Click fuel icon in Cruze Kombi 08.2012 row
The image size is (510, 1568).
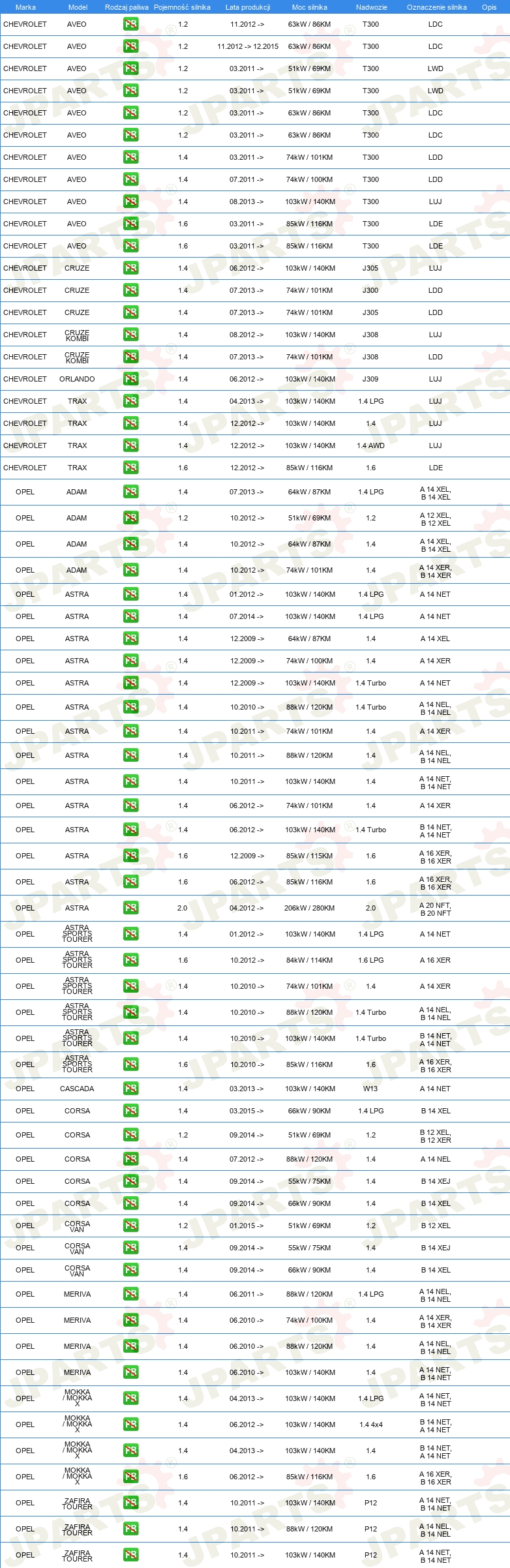[130, 335]
